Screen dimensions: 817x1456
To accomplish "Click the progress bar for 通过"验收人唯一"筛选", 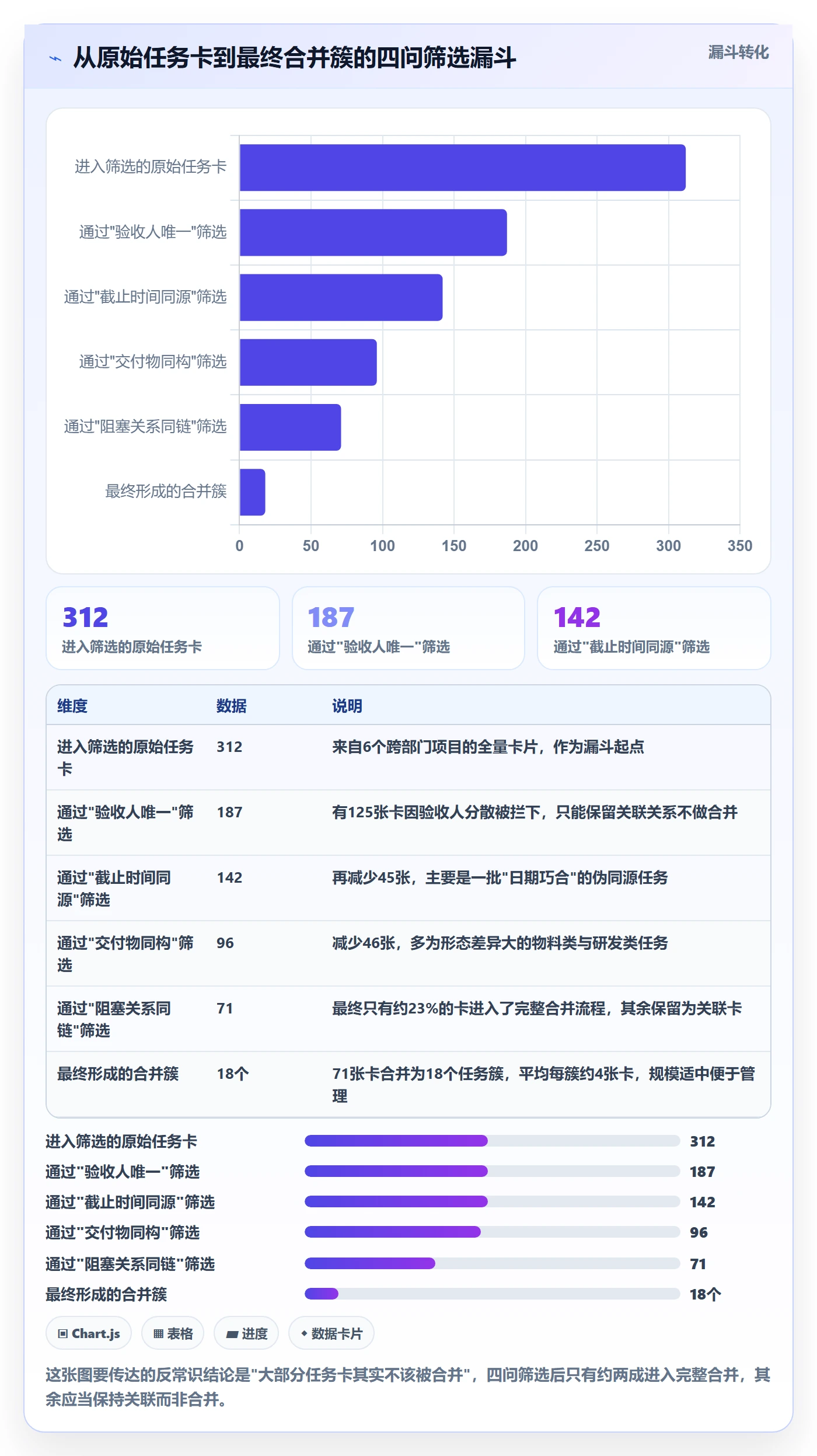I will [493, 1171].
